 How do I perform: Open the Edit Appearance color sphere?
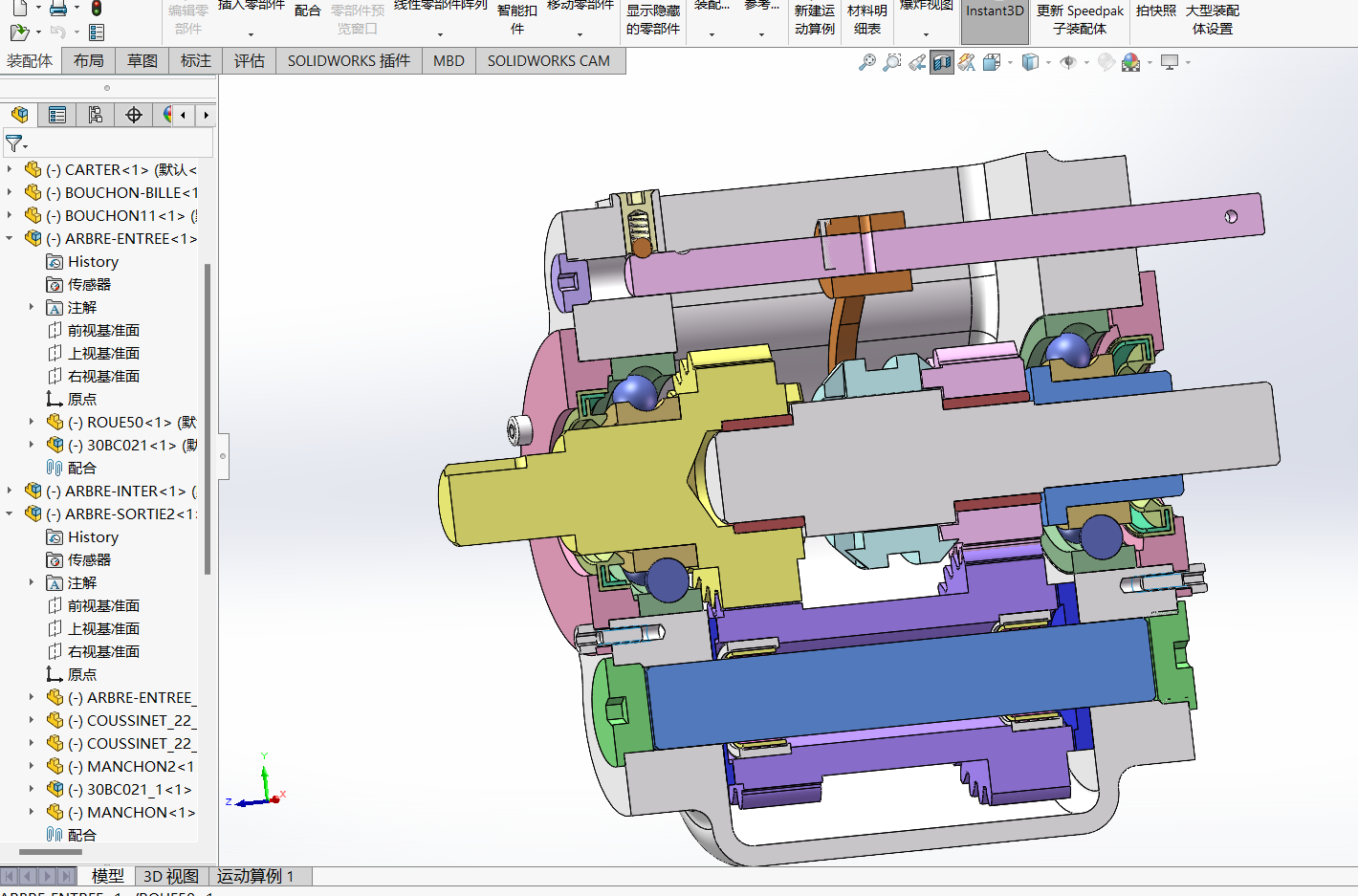click(x=1131, y=62)
